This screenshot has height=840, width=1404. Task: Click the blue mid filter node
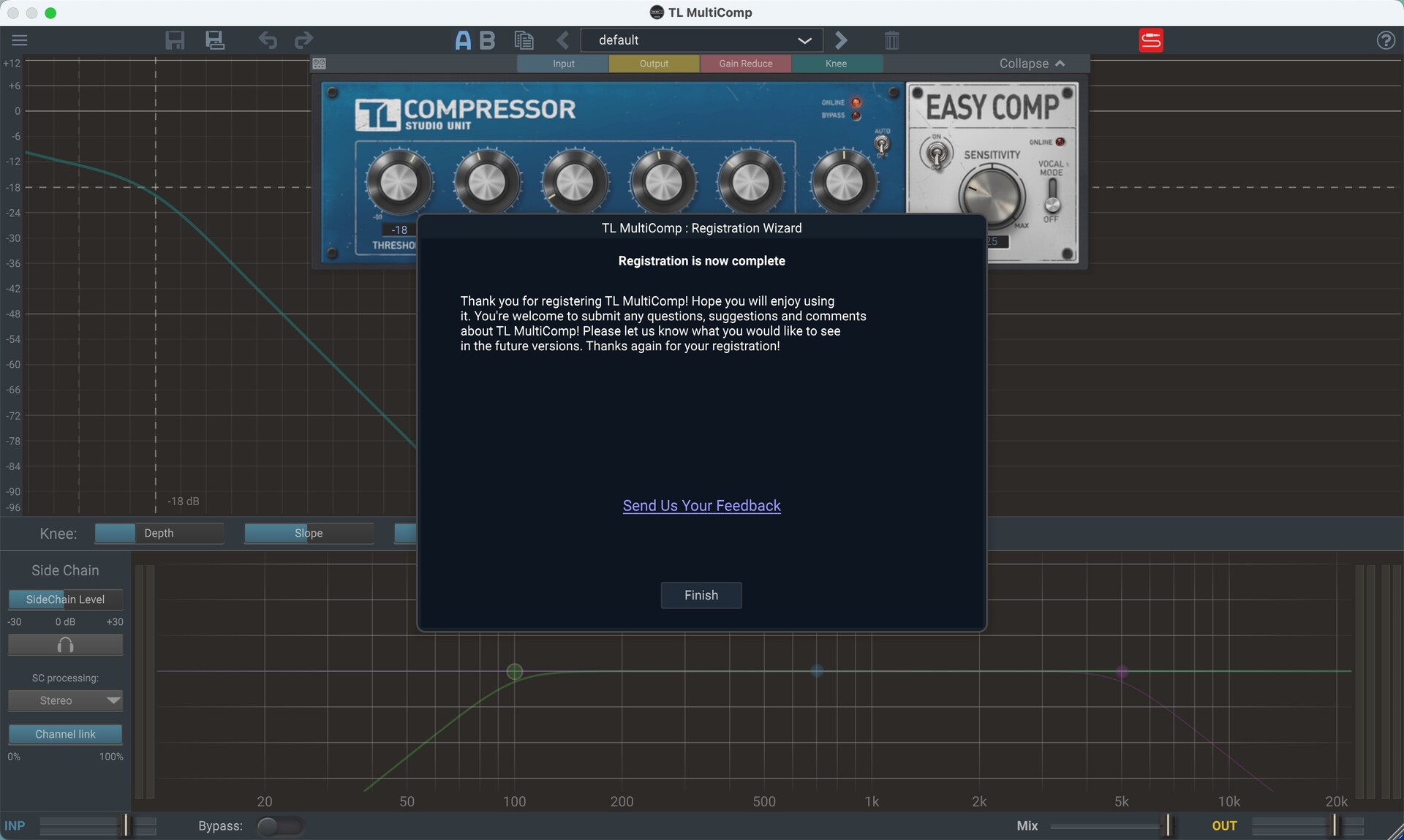point(817,670)
